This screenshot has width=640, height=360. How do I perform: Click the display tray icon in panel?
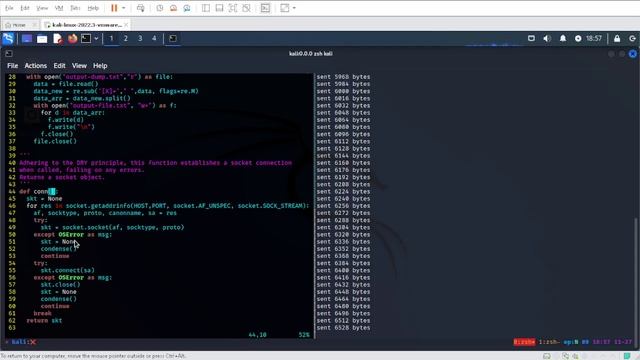(x=531, y=38)
